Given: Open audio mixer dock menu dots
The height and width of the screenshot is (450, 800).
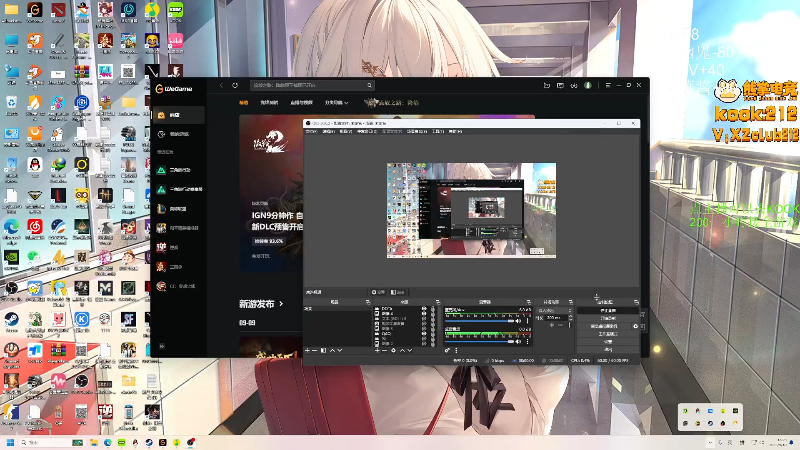Looking at the screenshot, I should [456, 351].
